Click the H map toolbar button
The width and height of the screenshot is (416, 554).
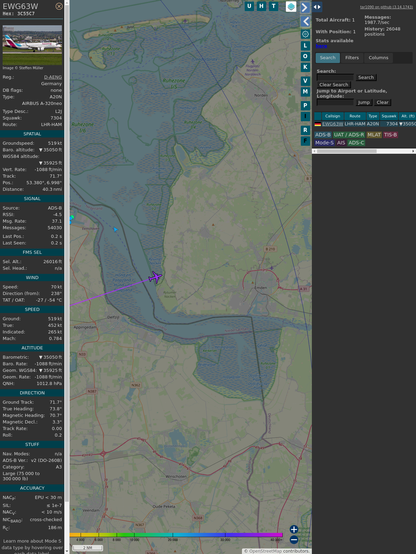click(x=261, y=6)
